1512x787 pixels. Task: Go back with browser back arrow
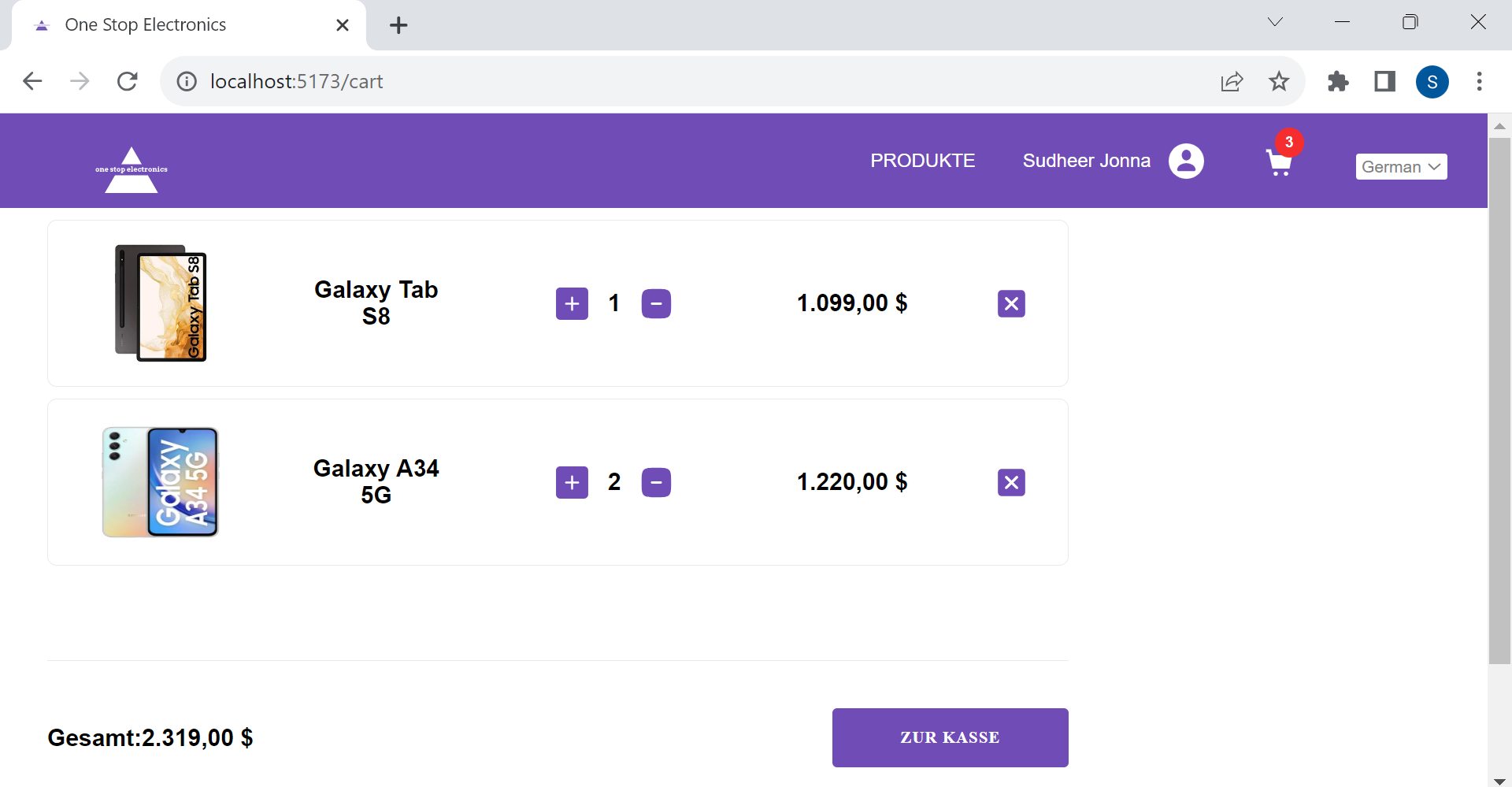32,81
